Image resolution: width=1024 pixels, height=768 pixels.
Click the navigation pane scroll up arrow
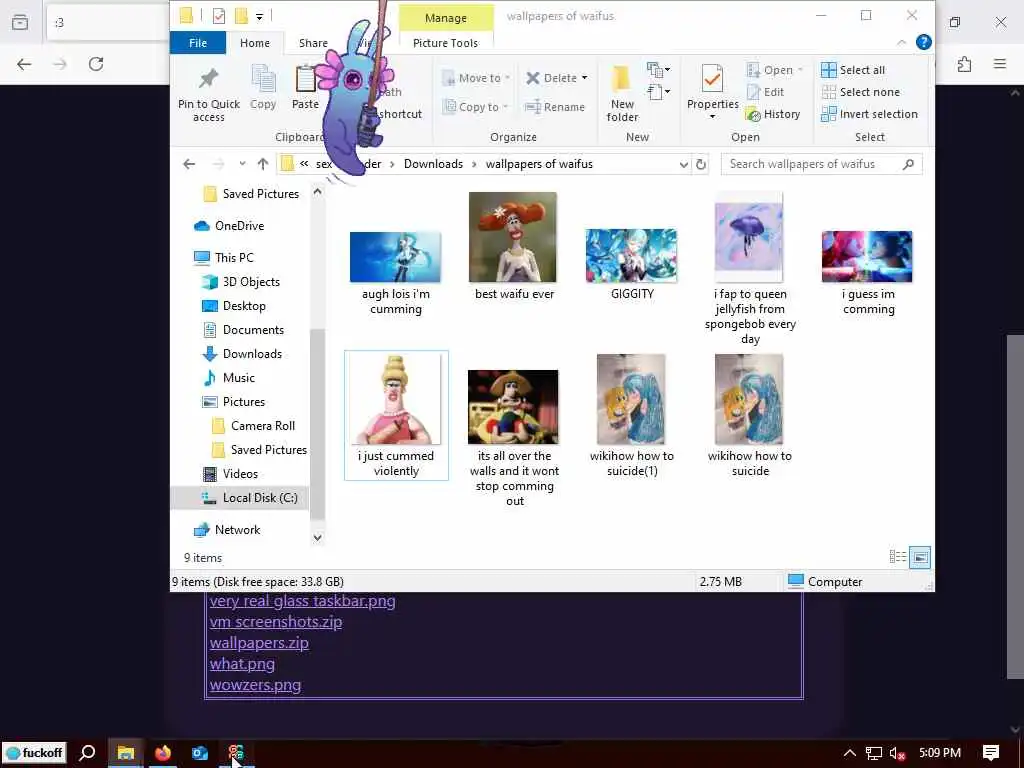[317, 191]
